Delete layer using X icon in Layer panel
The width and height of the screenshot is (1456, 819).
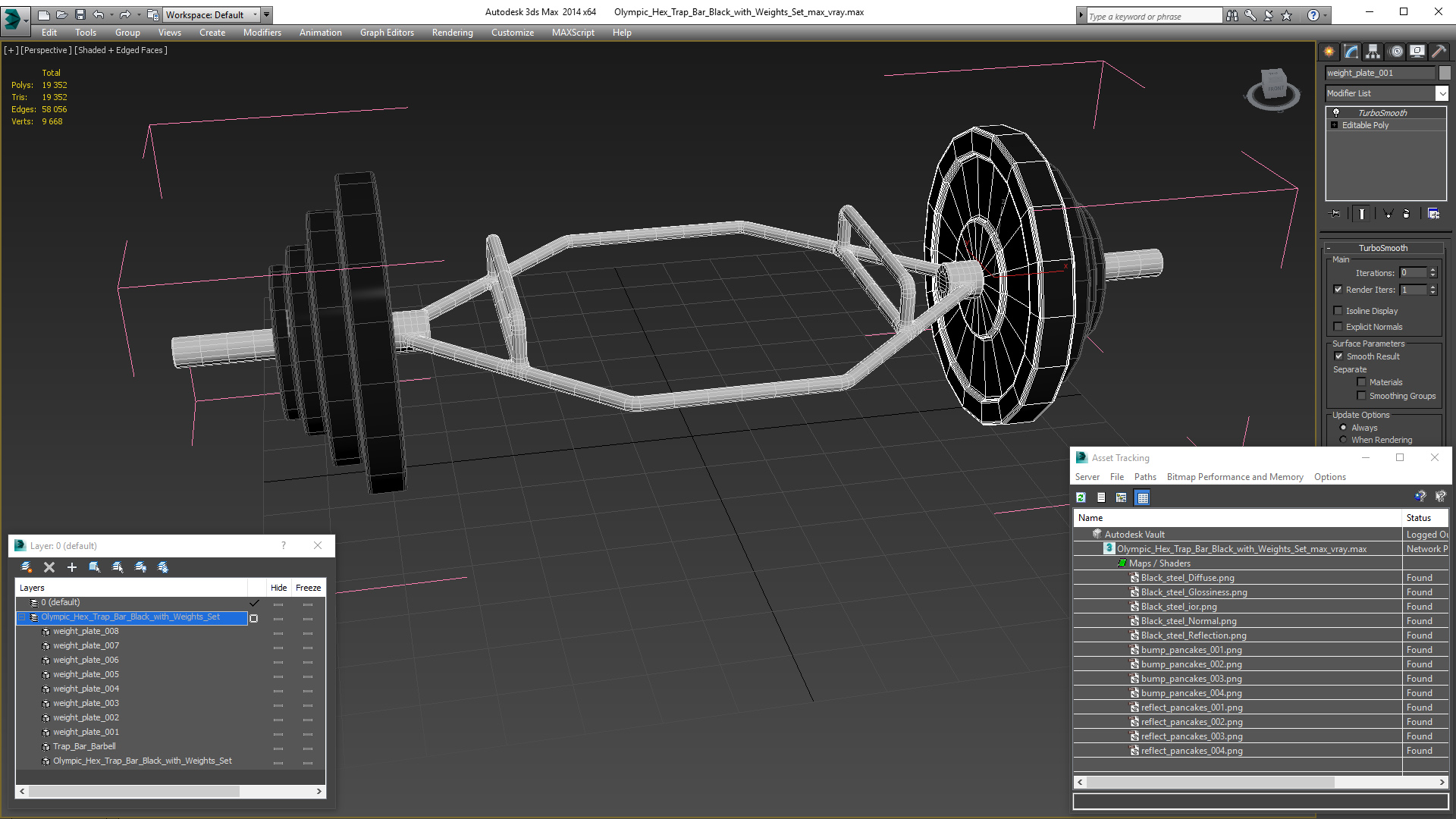49,567
